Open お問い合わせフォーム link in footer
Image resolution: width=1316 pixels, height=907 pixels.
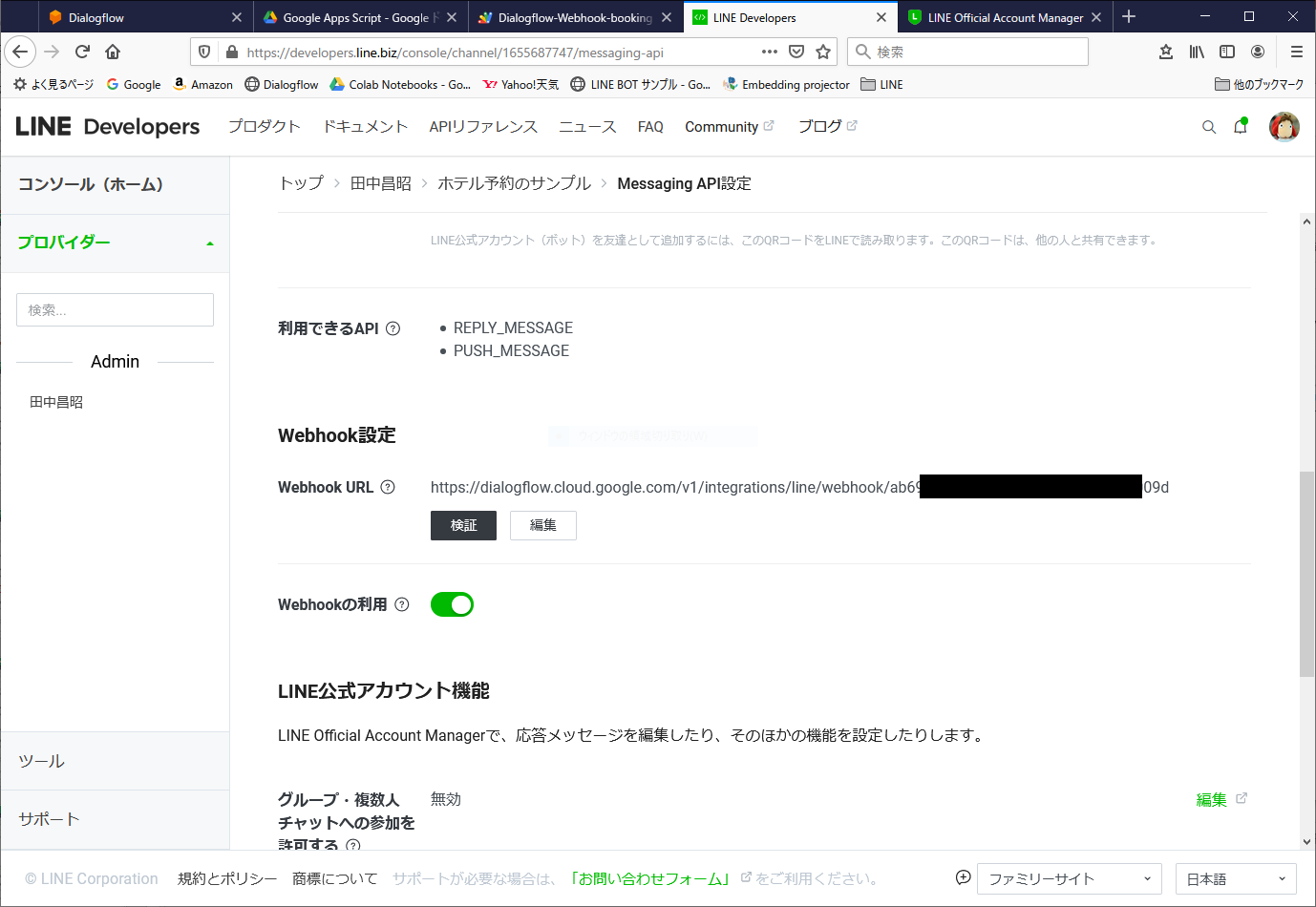click(x=650, y=878)
